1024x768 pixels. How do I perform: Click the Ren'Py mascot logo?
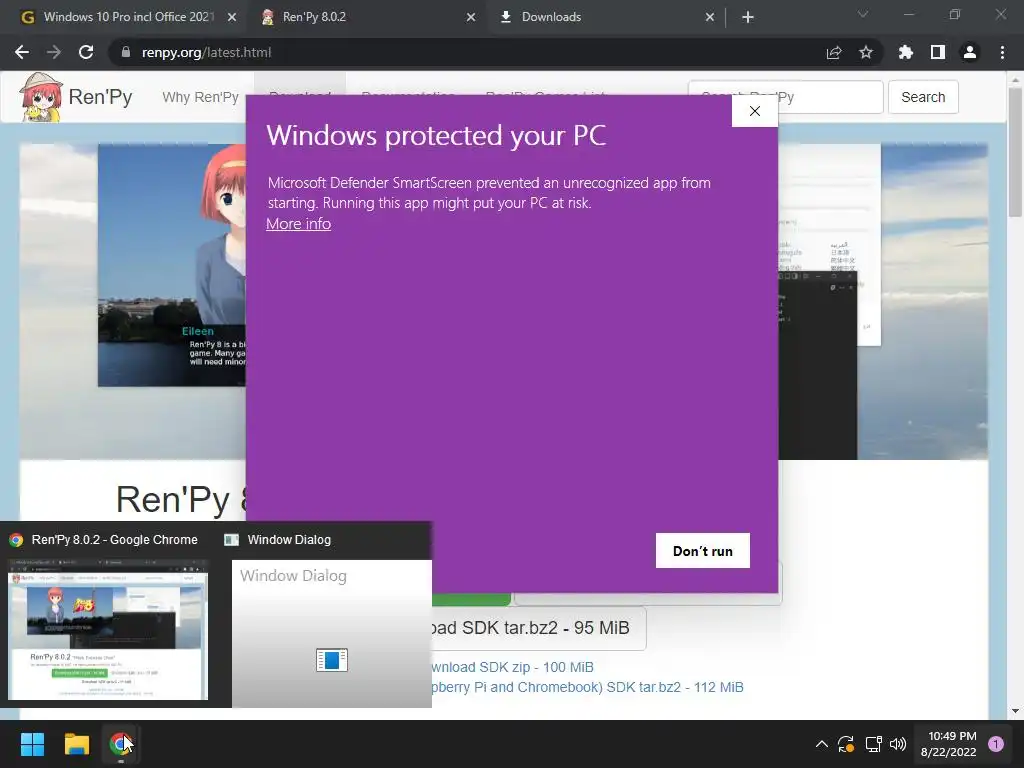(40, 97)
